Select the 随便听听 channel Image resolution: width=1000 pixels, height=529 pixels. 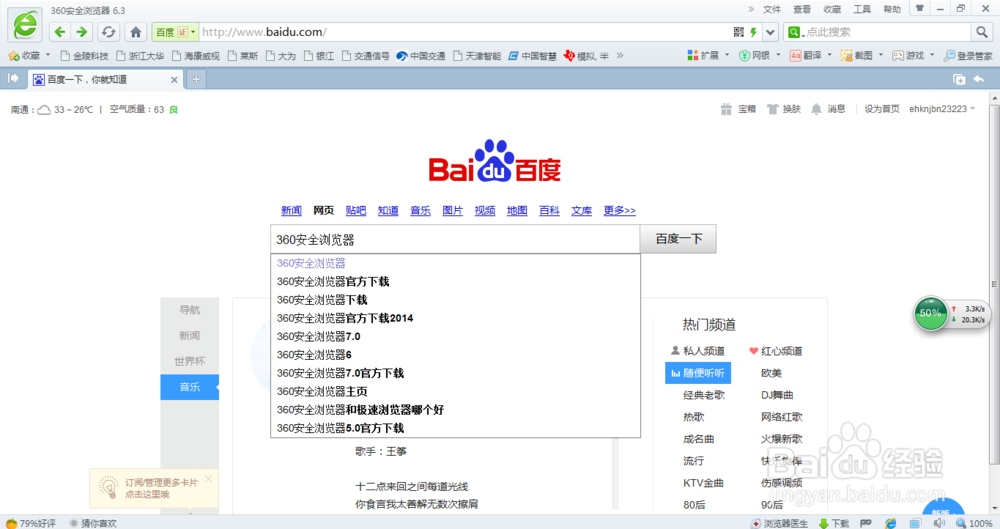coord(698,373)
